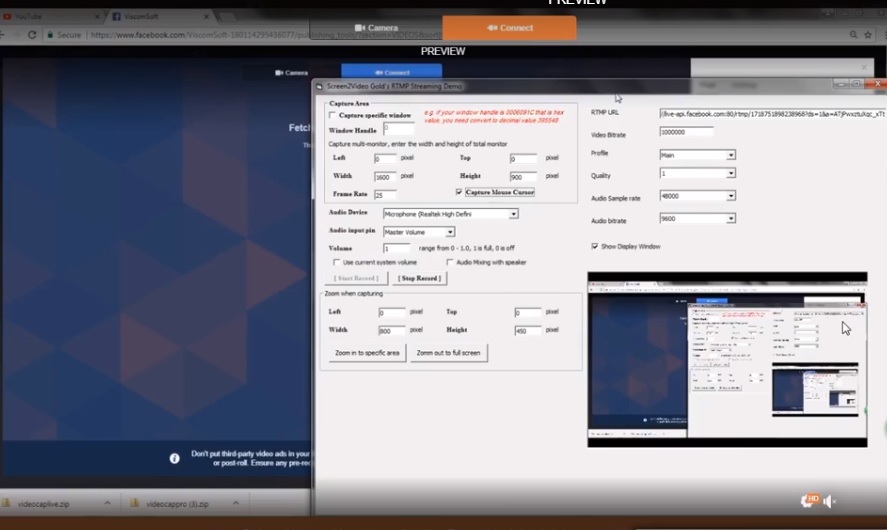Uncheck Show Display Window

[x=596, y=246]
